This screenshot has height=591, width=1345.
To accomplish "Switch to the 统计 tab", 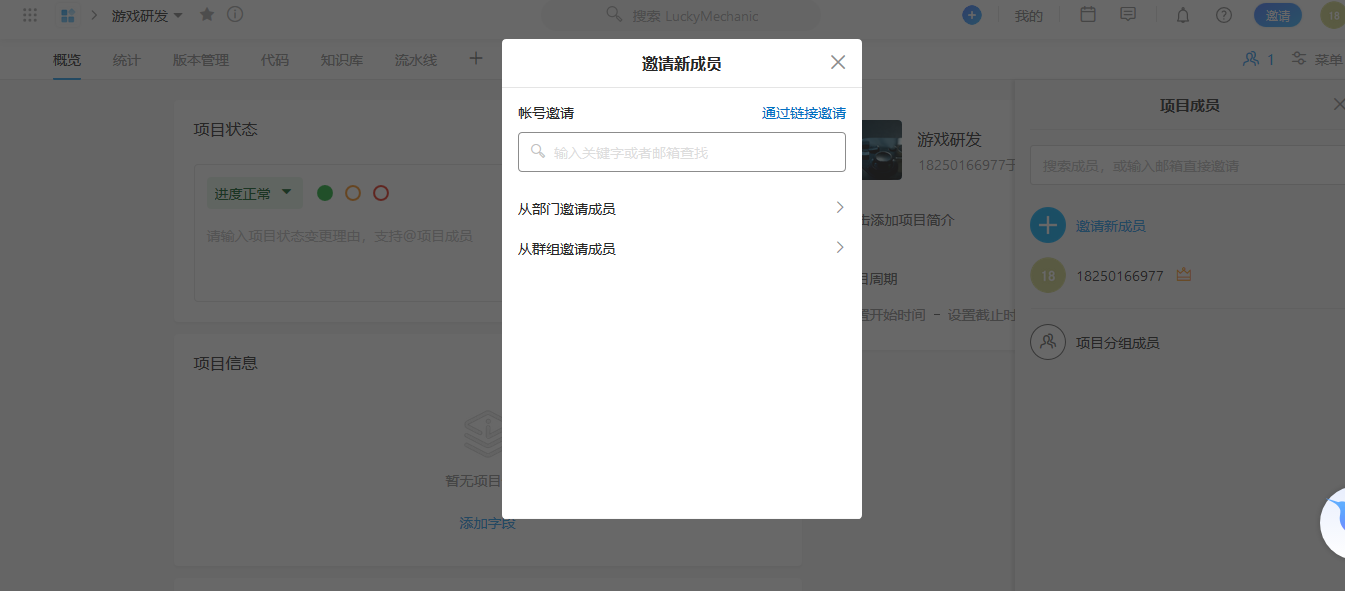I will [126, 60].
